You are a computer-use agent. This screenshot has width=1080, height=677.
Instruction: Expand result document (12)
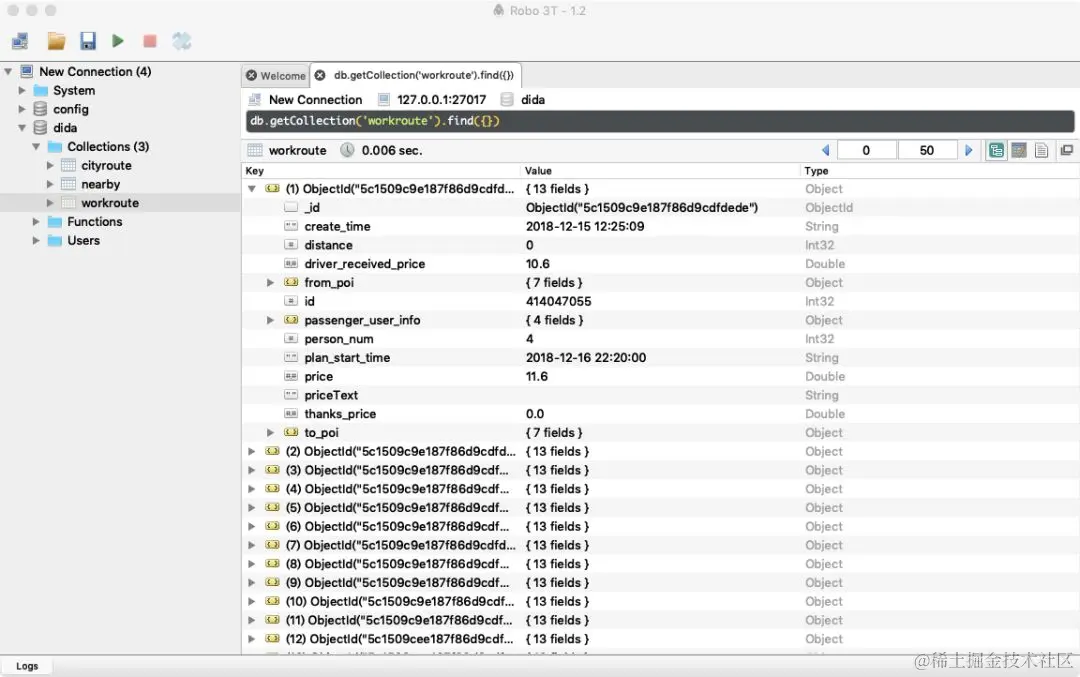(x=252, y=639)
